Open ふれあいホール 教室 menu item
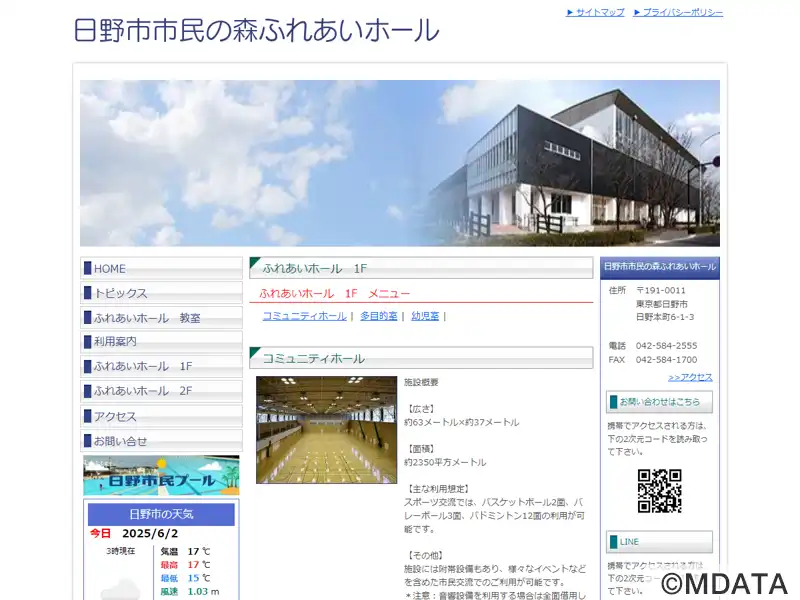The image size is (800, 600). click(x=161, y=317)
